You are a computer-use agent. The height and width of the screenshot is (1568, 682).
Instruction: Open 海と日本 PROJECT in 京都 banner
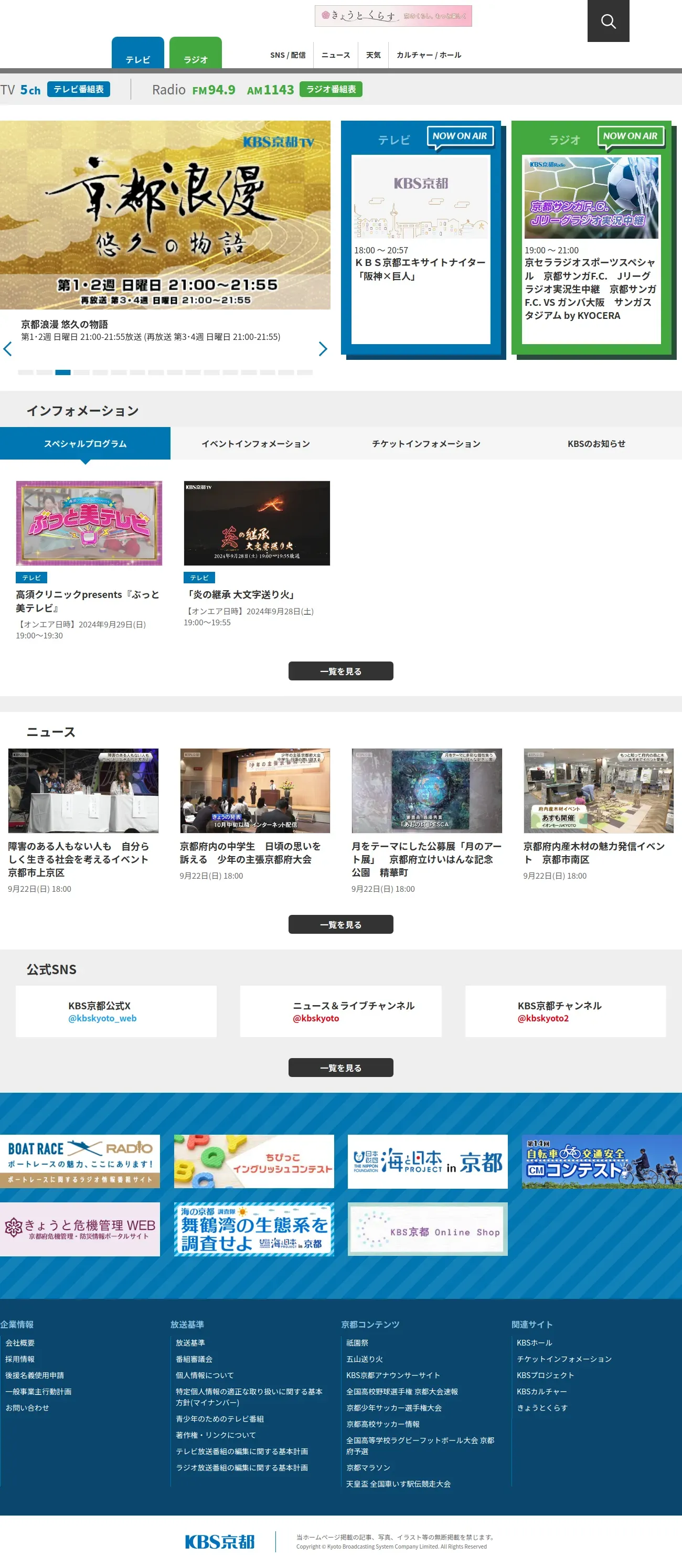pos(428,1161)
